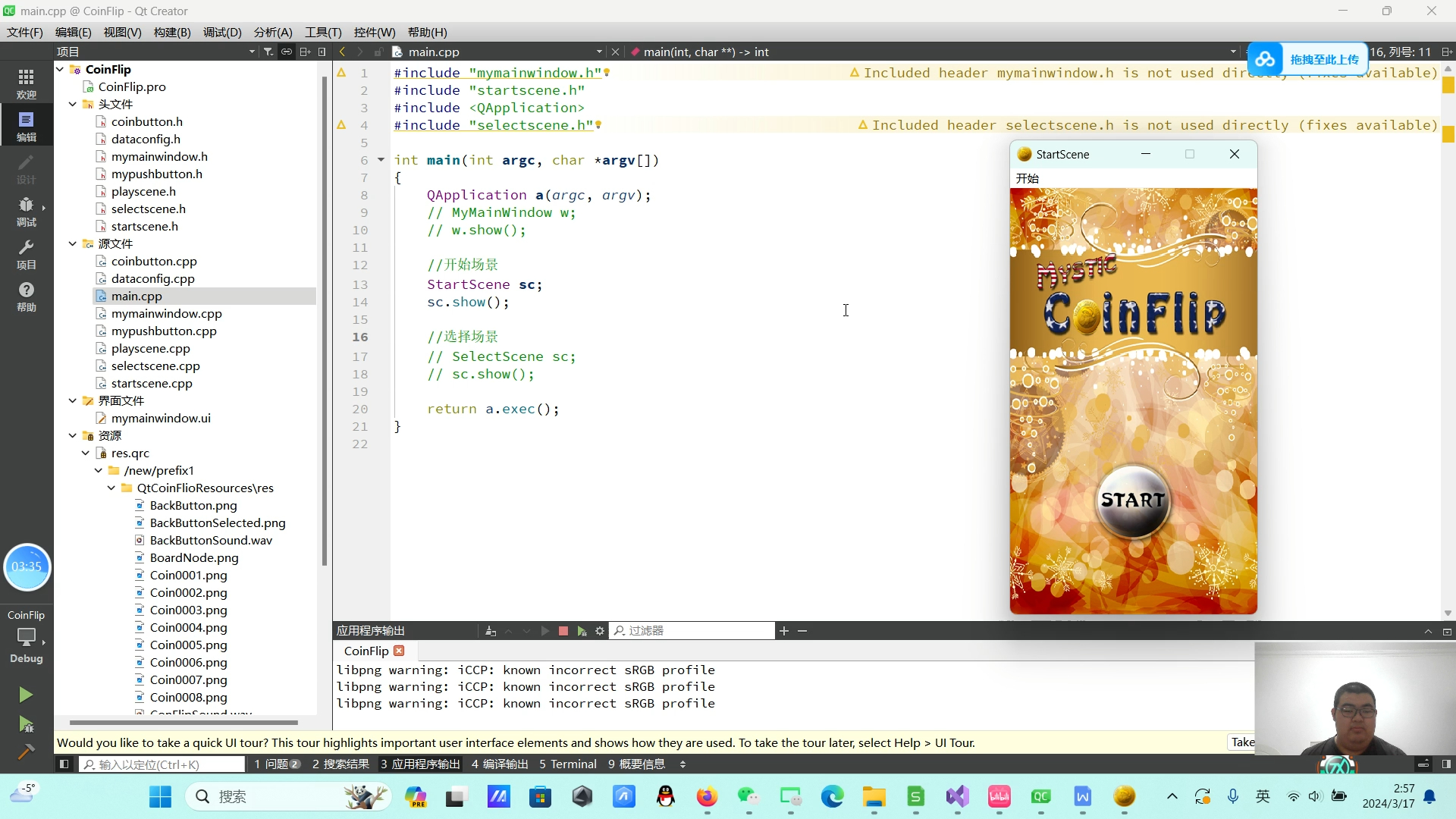The height and width of the screenshot is (819, 1456).
Task: Select mymainwindow.ui in the tree
Action: point(161,418)
